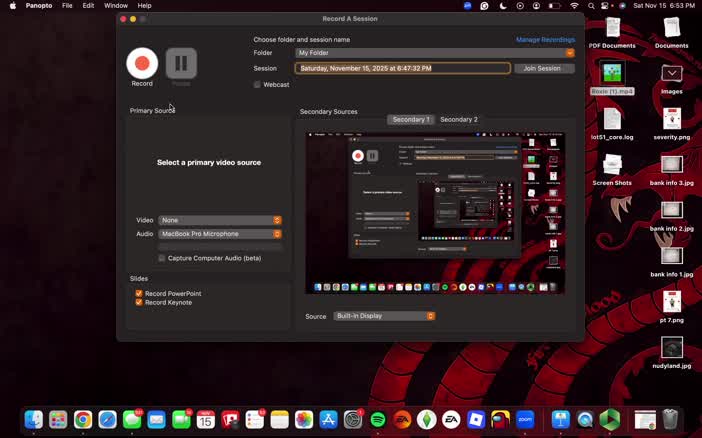This screenshot has width=702, height=438.
Task: Toggle Capture Computer Audio (beta)
Action: (162, 258)
